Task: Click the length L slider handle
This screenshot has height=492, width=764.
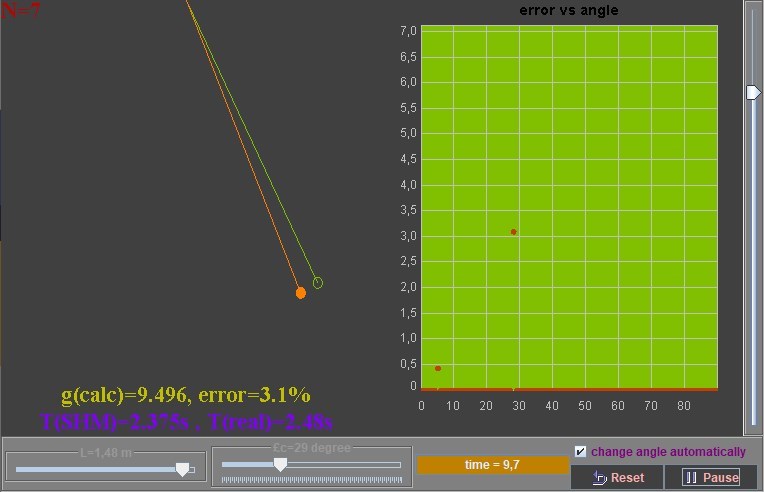Action: point(183,468)
